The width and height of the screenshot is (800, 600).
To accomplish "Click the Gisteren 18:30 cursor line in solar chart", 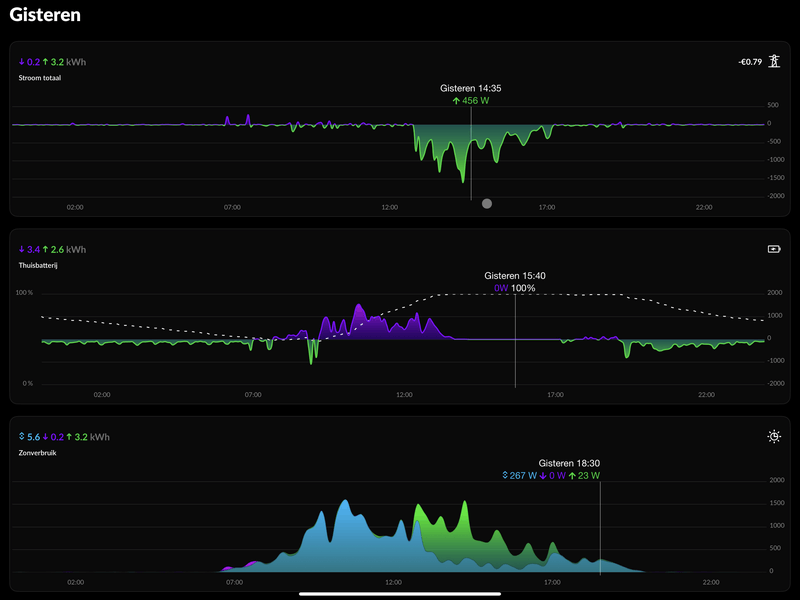I will coord(600,528).
